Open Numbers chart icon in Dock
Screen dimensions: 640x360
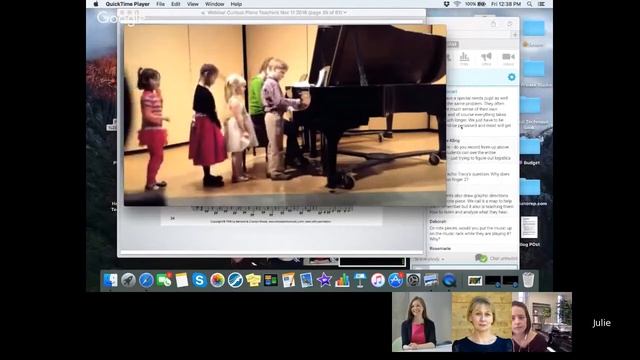click(x=342, y=280)
